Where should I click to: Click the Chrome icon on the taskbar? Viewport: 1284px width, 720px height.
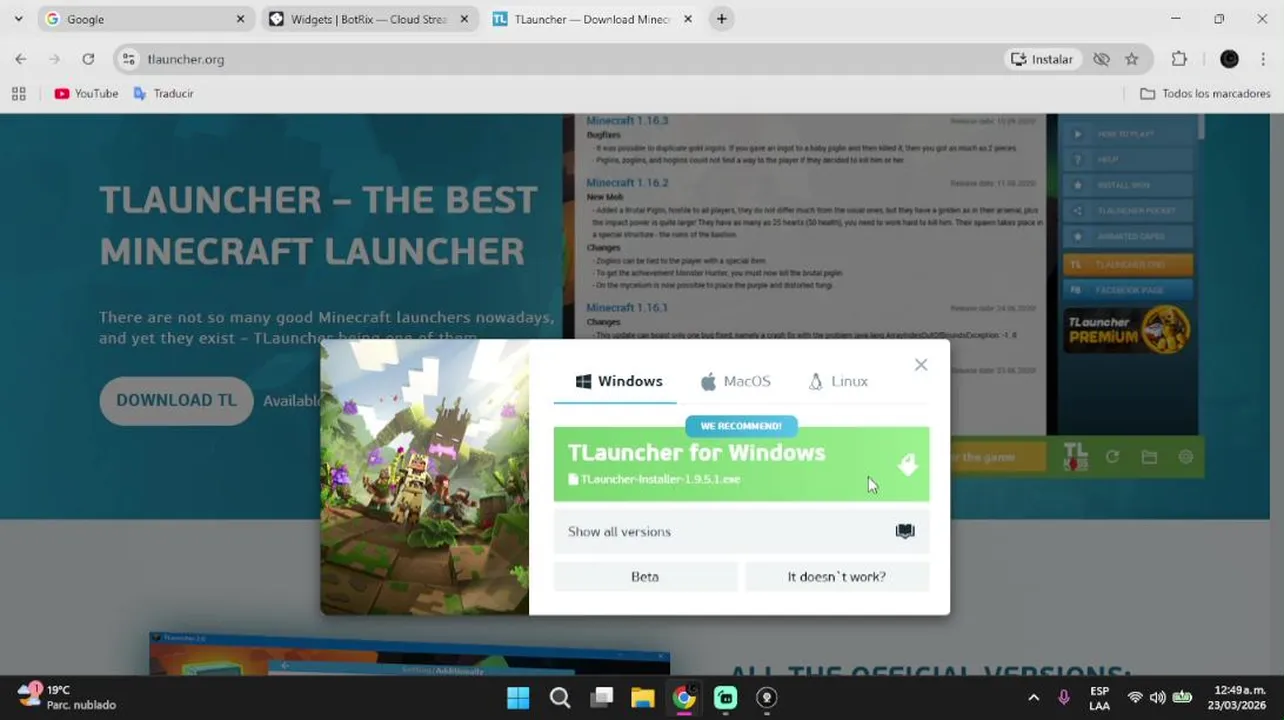pyautogui.click(x=684, y=698)
